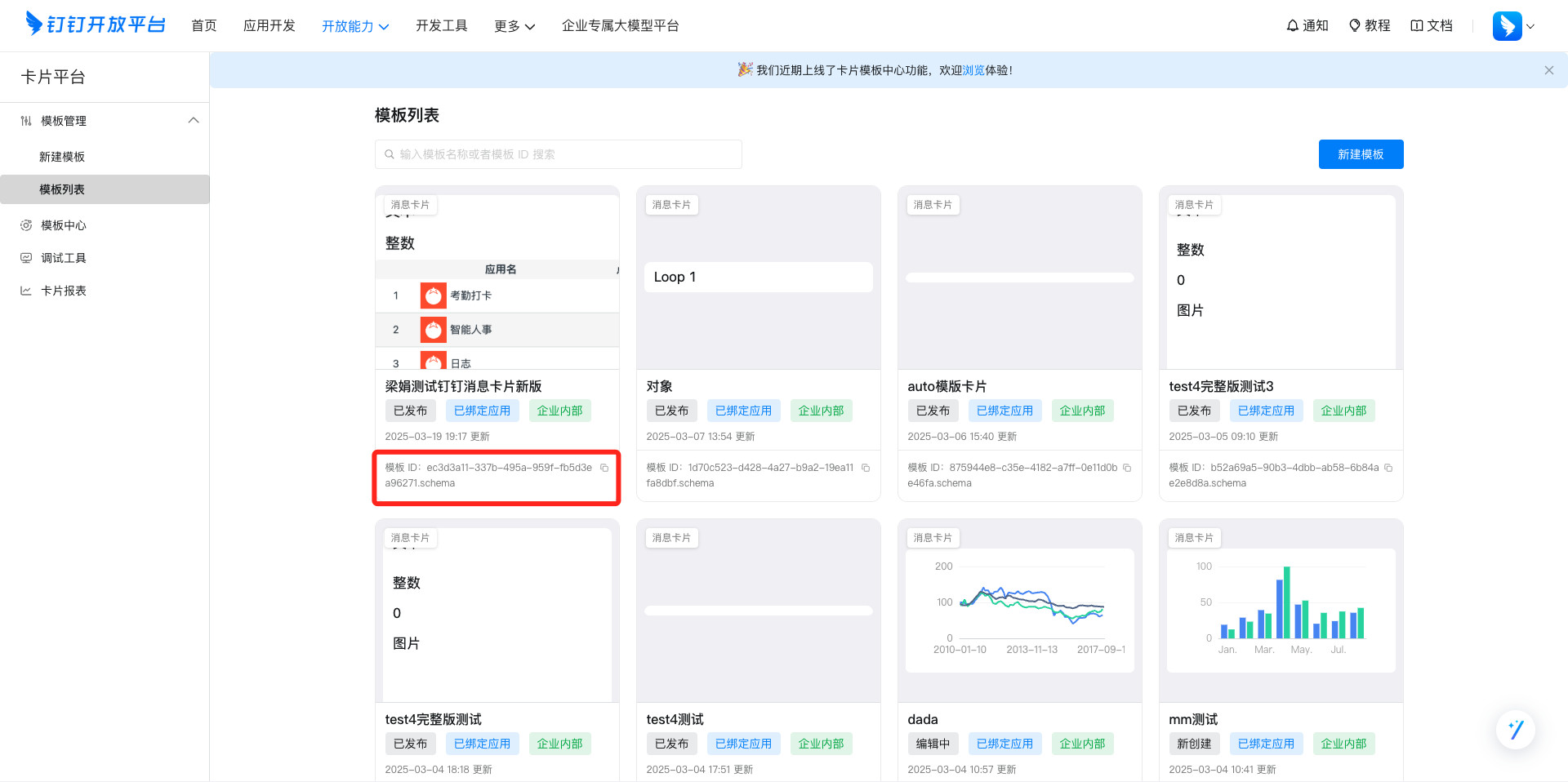Copy template ID of 对象 card
Image resolution: width=1568 pixels, height=782 pixels.
pos(866,468)
